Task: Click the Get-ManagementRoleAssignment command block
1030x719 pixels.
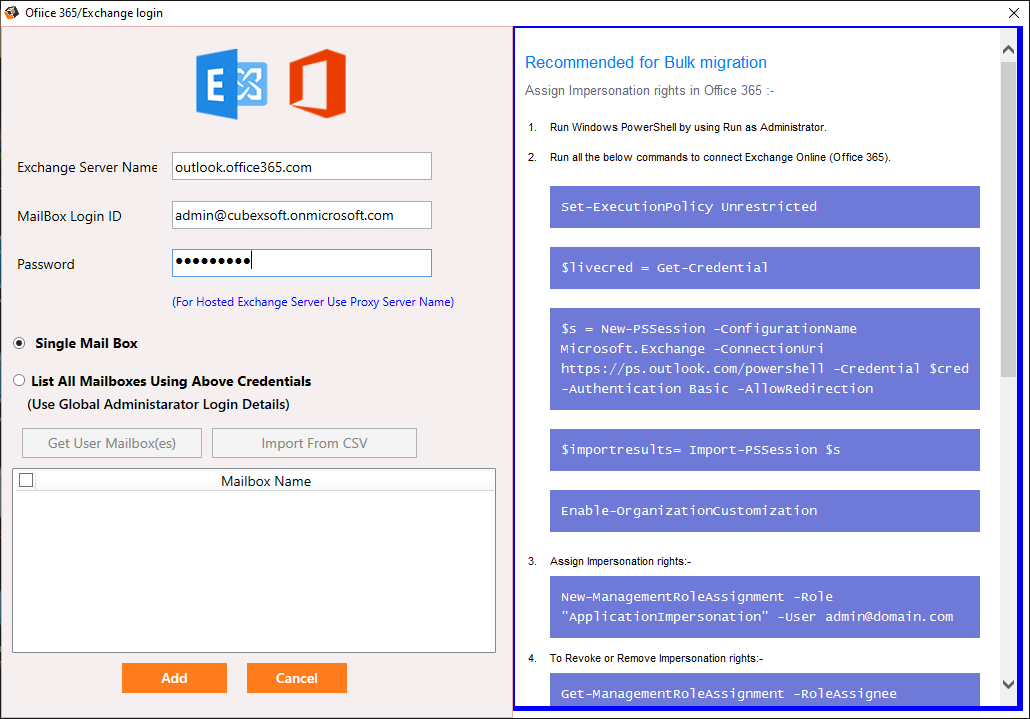Action: 765,690
